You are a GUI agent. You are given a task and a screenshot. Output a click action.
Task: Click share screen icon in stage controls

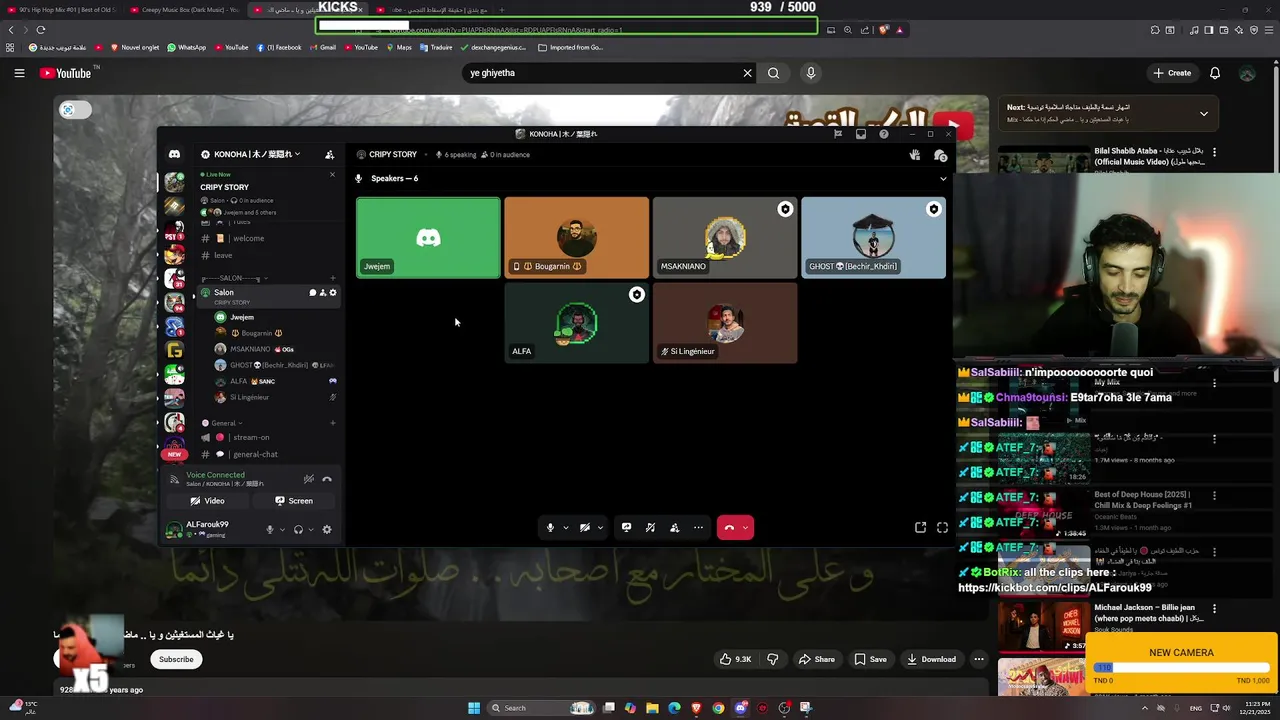tap(626, 527)
